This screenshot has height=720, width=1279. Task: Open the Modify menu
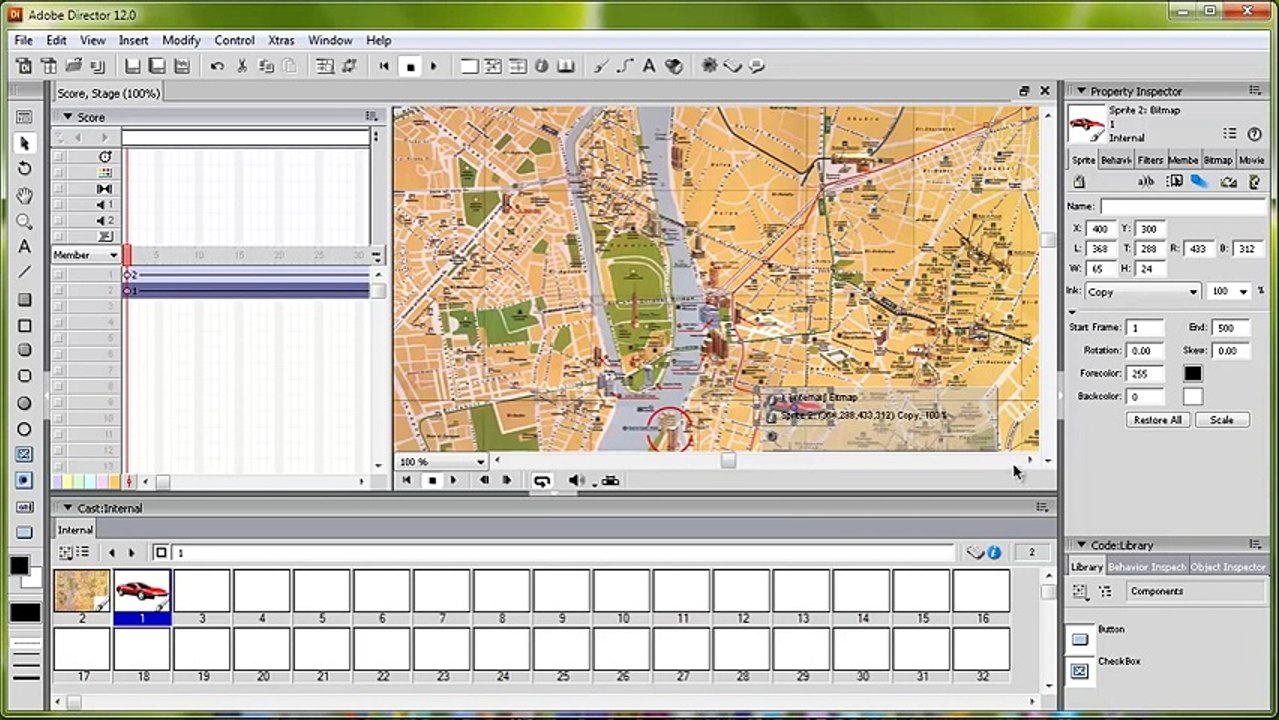181,40
